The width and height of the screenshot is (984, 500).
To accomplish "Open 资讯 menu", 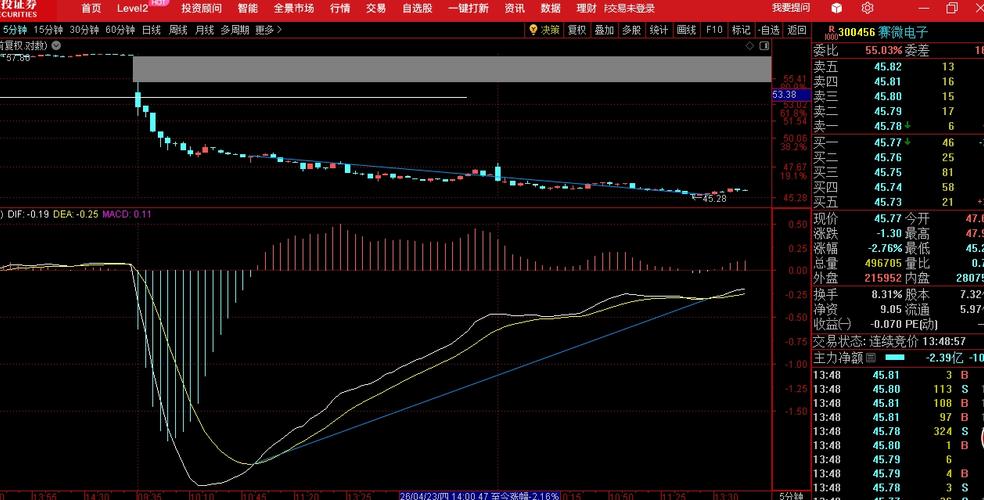I will (515, 8).
